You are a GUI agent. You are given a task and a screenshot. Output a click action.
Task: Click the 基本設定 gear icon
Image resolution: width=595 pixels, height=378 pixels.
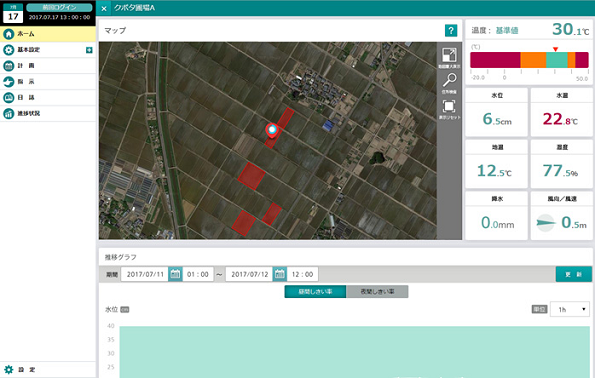[8, 50]
